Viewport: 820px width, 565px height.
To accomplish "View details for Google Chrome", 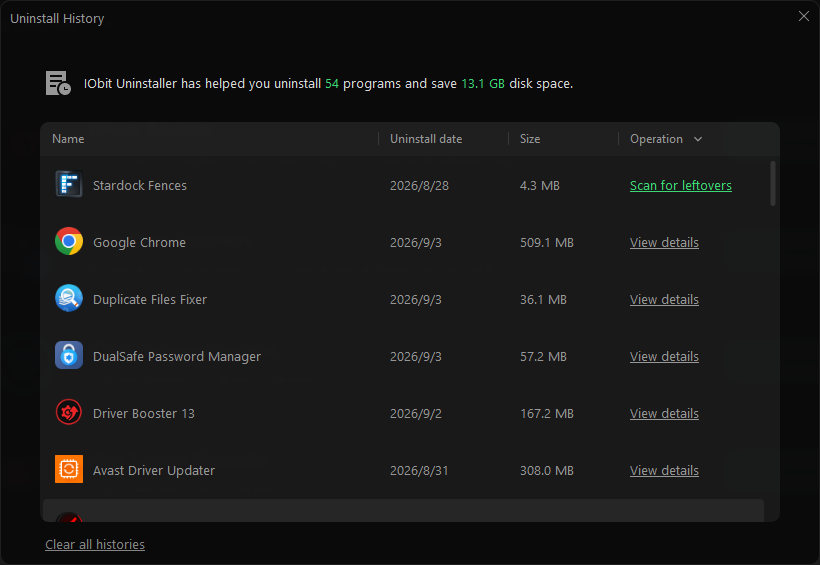I will (x=664, y=243).
